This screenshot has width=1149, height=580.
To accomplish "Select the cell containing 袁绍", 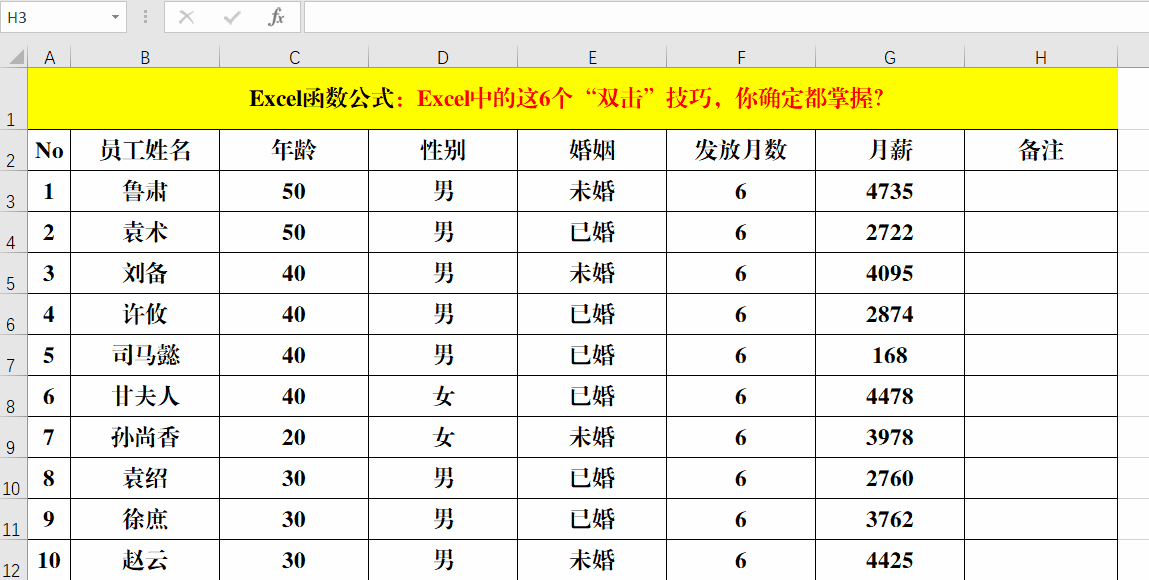I will click(x=145, y=479).
